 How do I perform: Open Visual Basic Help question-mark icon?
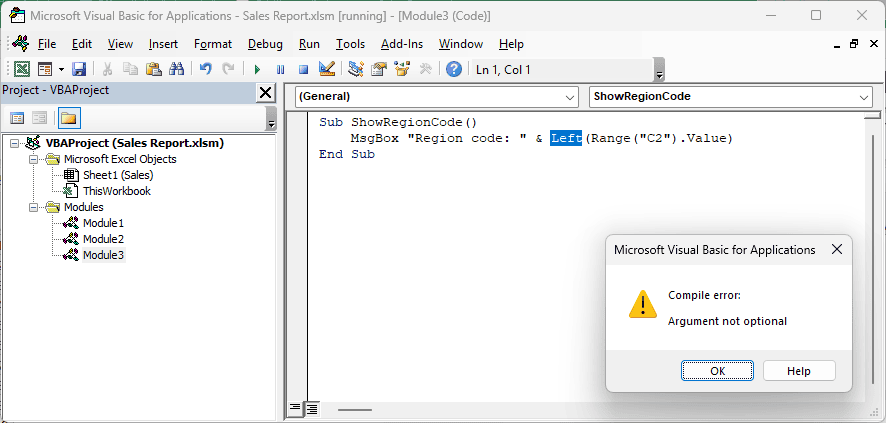coord(454,69)
